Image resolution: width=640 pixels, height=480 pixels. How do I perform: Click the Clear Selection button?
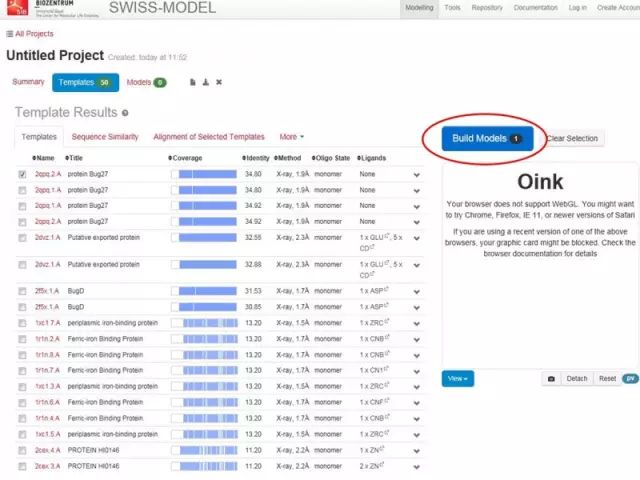(572, 139)
